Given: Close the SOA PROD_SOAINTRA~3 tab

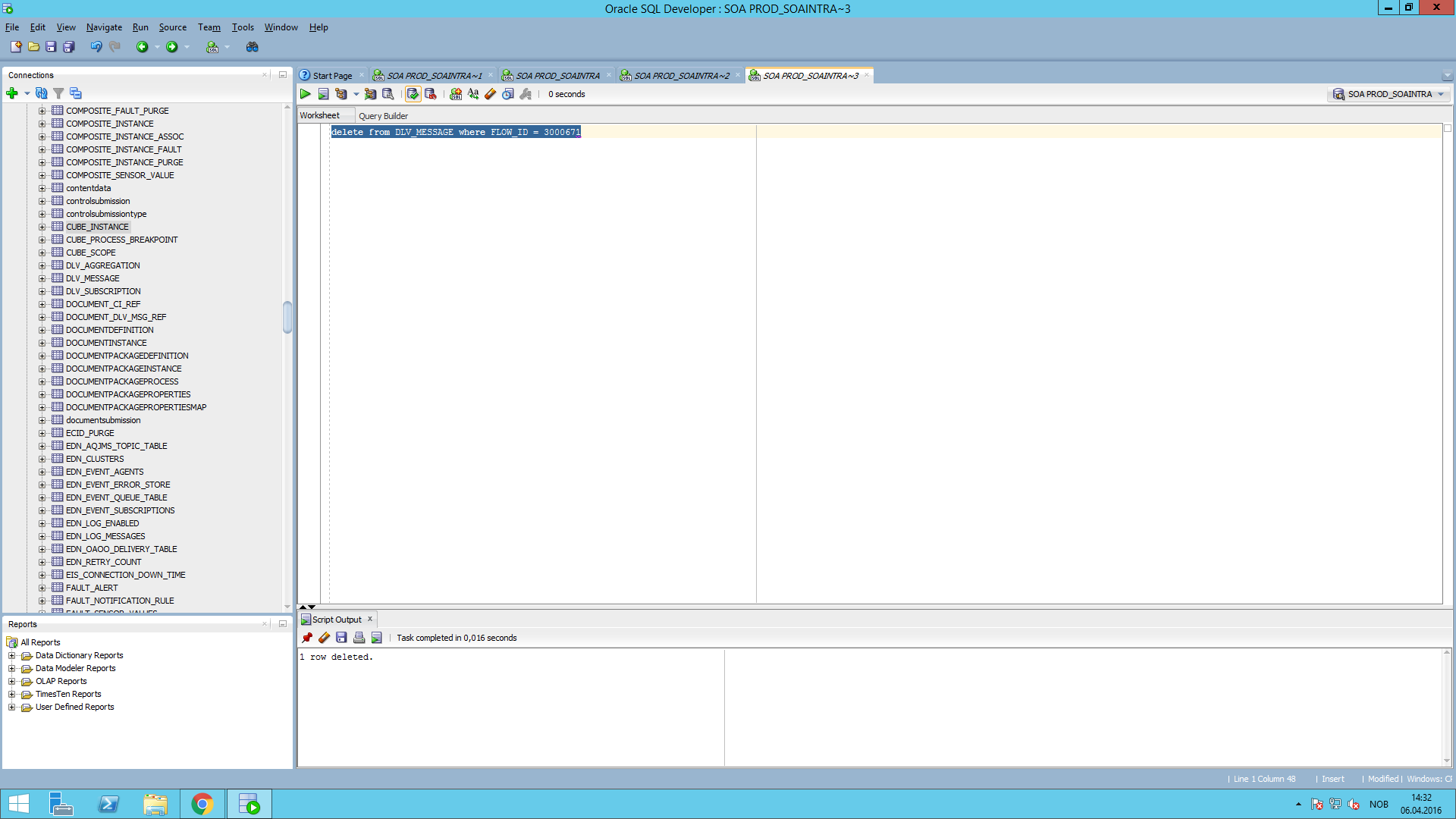Looking at the screenshot, I should [x=867, y=75].
